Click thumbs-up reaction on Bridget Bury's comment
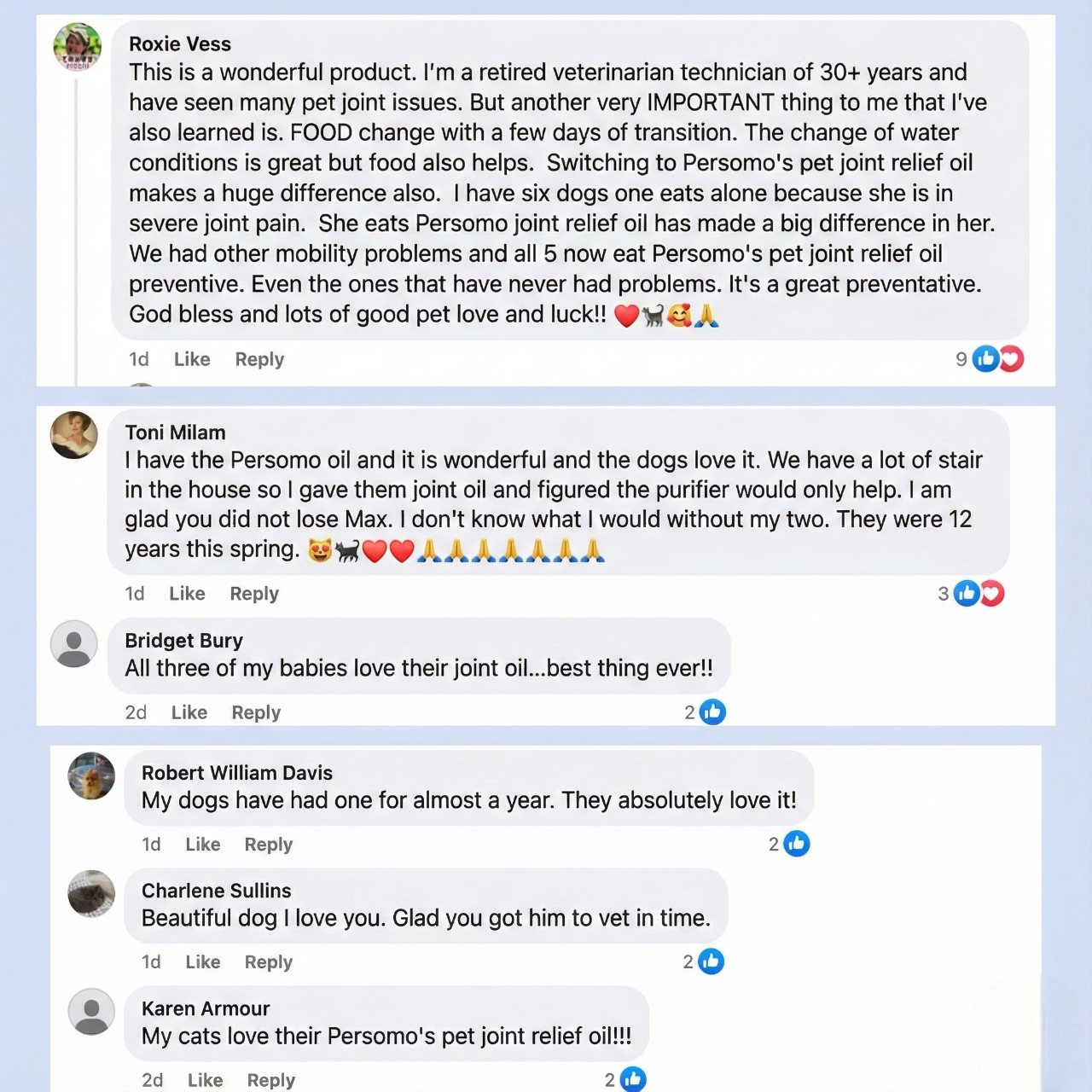Screen dimensions: 1092x1092 point(712,712)
